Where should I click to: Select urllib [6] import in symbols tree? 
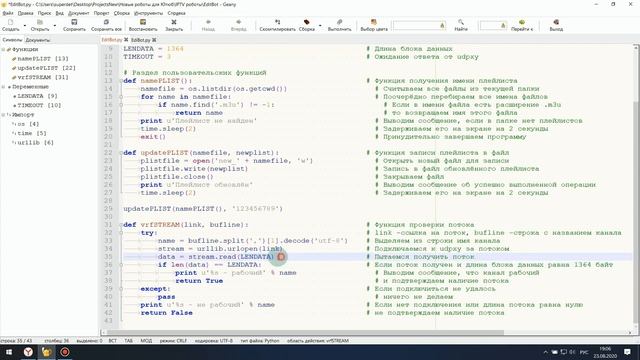[36, 143]
